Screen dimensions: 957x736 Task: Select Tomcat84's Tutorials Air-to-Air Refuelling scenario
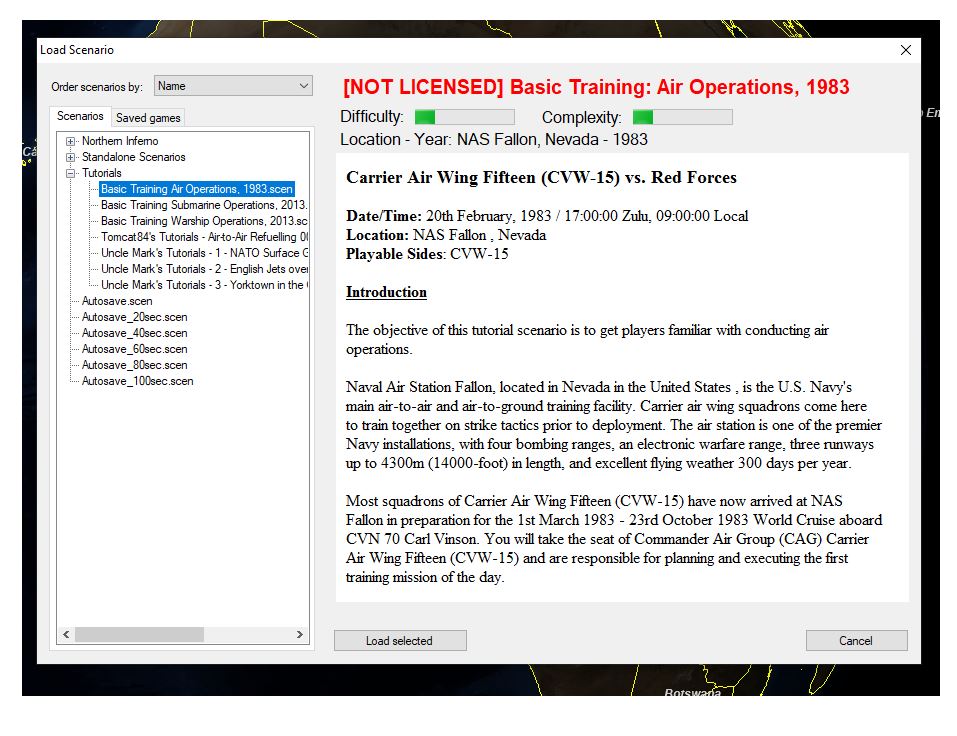[204, 236]
